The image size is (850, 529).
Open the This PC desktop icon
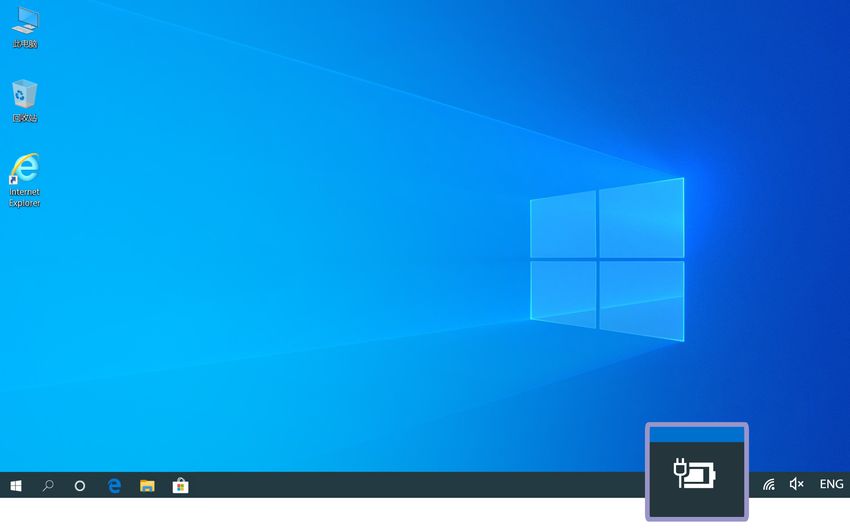25,27
